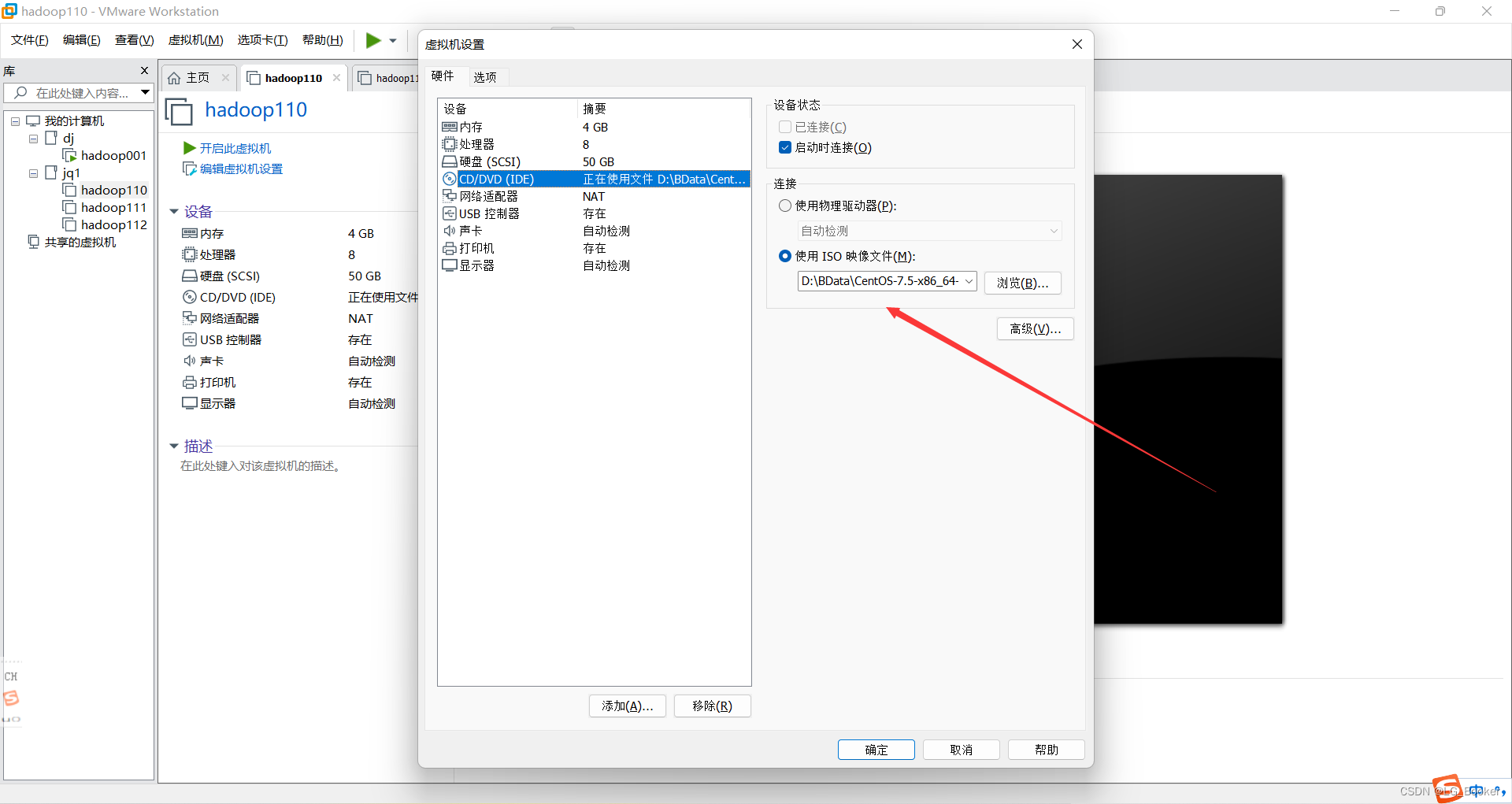Click the printer icon in dialog device list

pyautogui.click(x=450, y=248)
